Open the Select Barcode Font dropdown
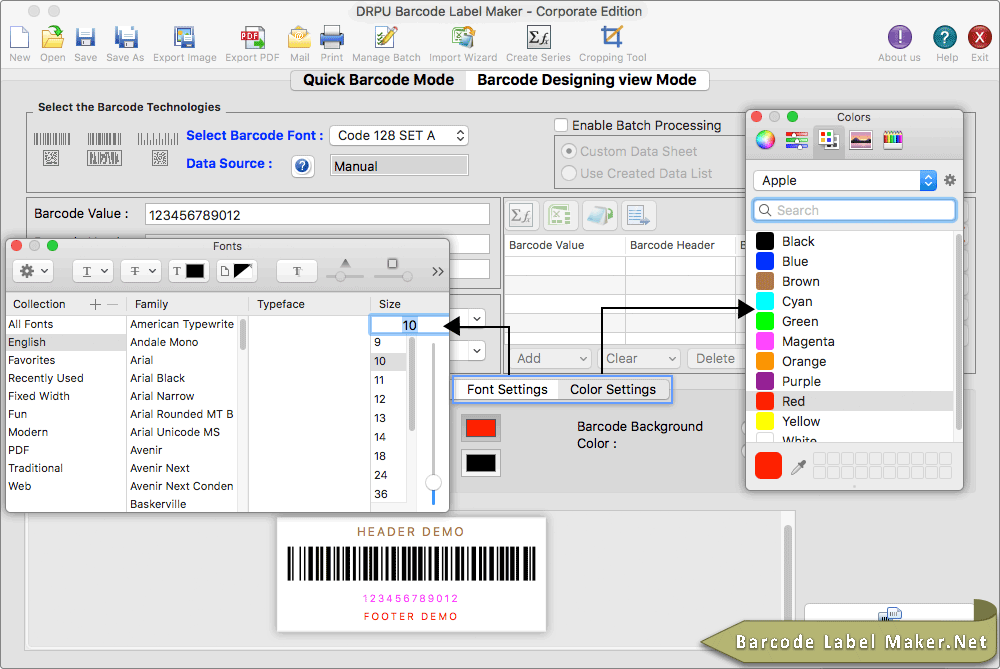This screenshot has width=1000, height=669. tap(399, 136)
